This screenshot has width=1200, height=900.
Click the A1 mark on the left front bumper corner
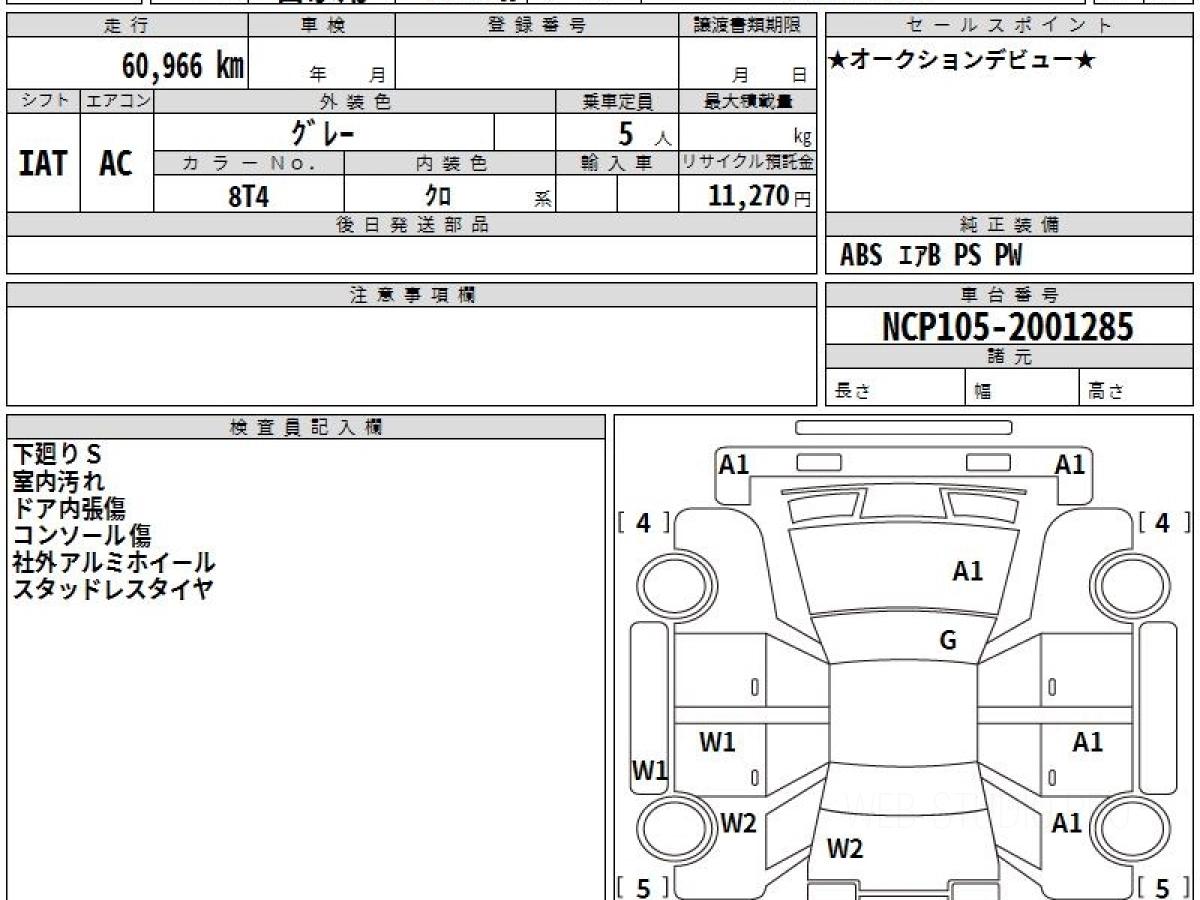(734, 464)
